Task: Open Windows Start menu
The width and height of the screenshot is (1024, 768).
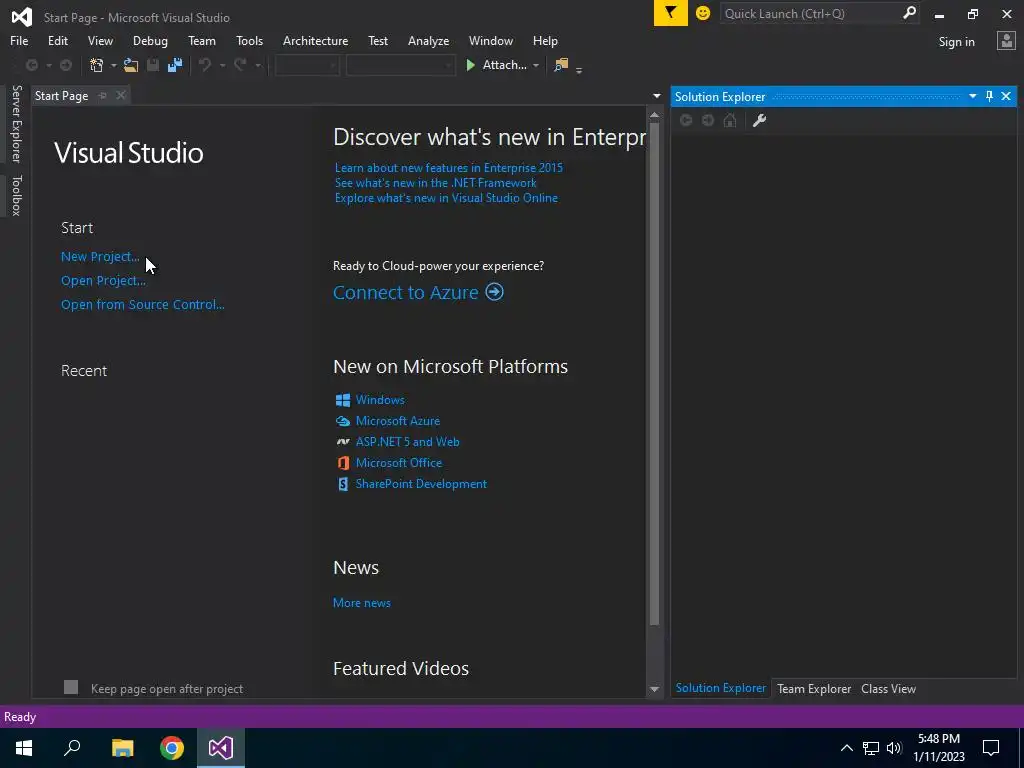Action: tap(24, 748)
